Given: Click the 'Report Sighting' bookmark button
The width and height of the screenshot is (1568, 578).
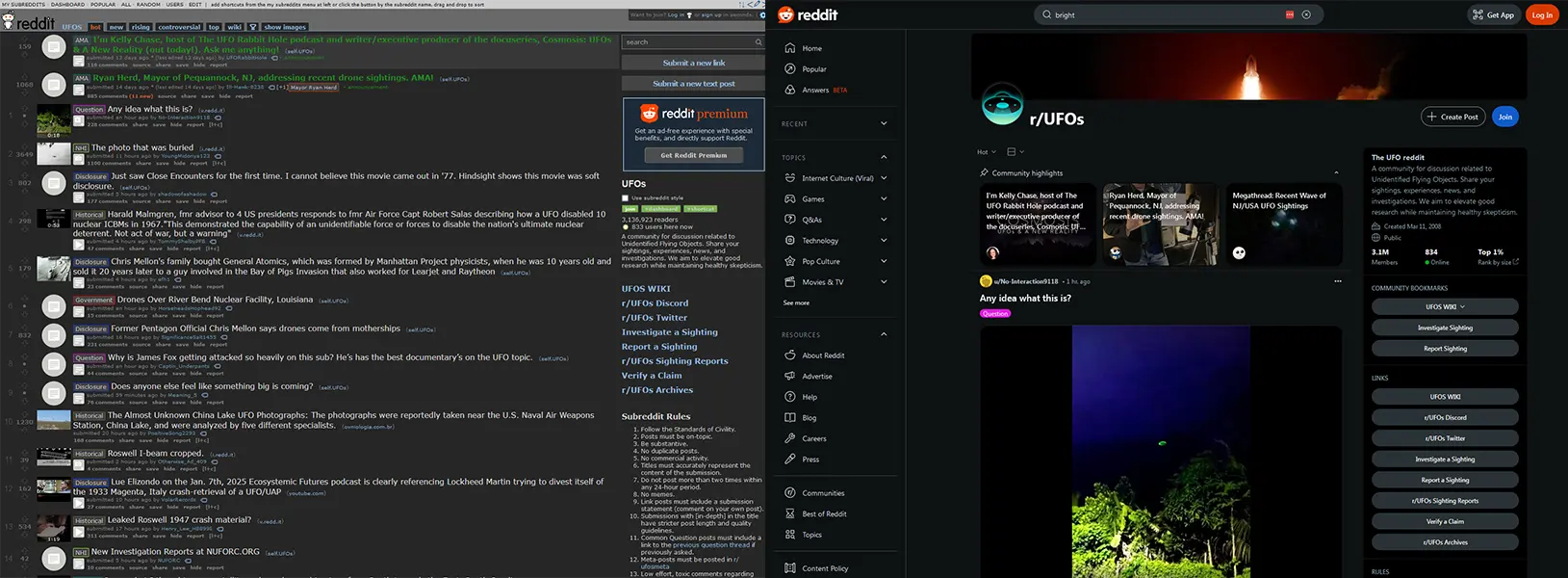Looking at the screenshot, I should point(1445,348).
